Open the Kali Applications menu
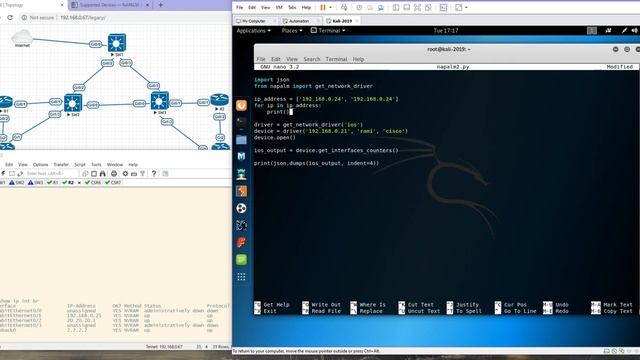640x360 pixels. 253,31
